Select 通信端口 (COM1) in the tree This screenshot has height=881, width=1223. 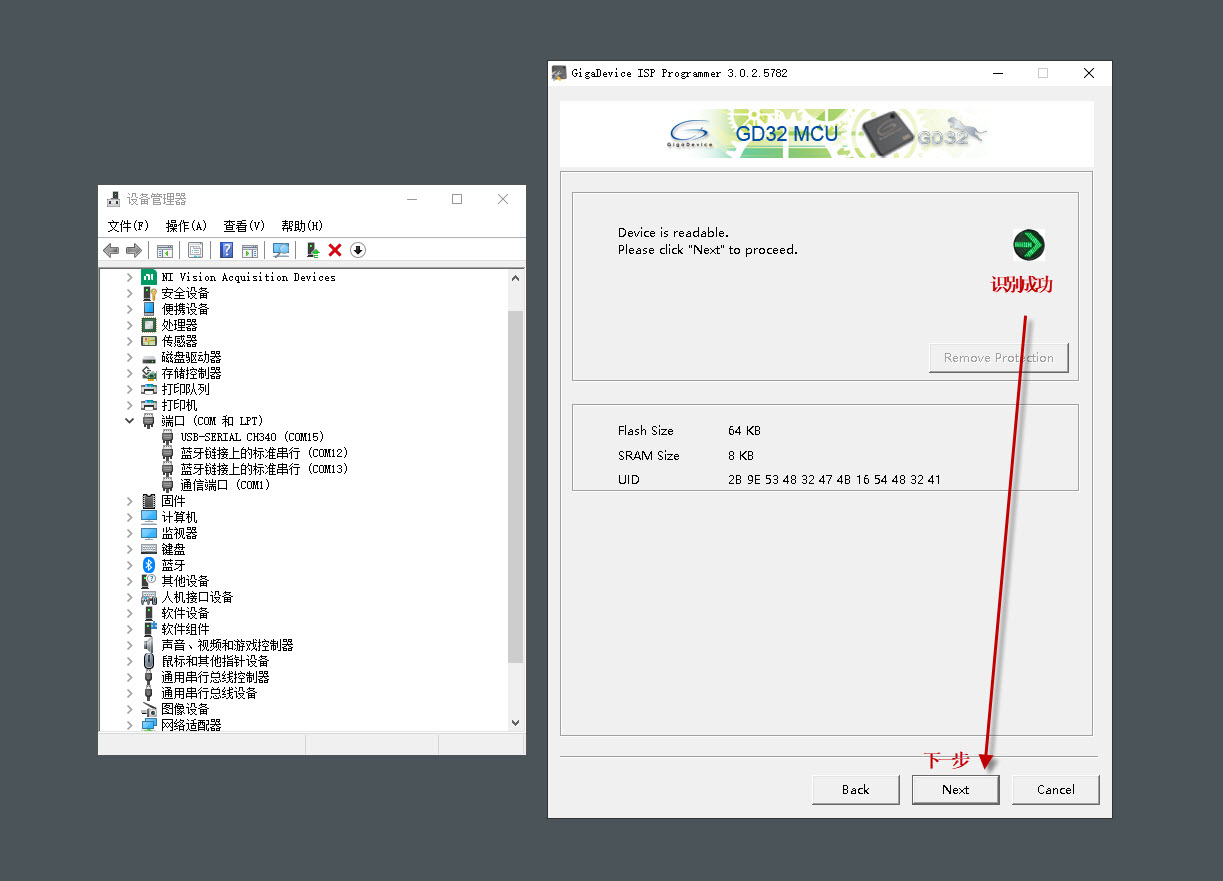tap(225, 485)
